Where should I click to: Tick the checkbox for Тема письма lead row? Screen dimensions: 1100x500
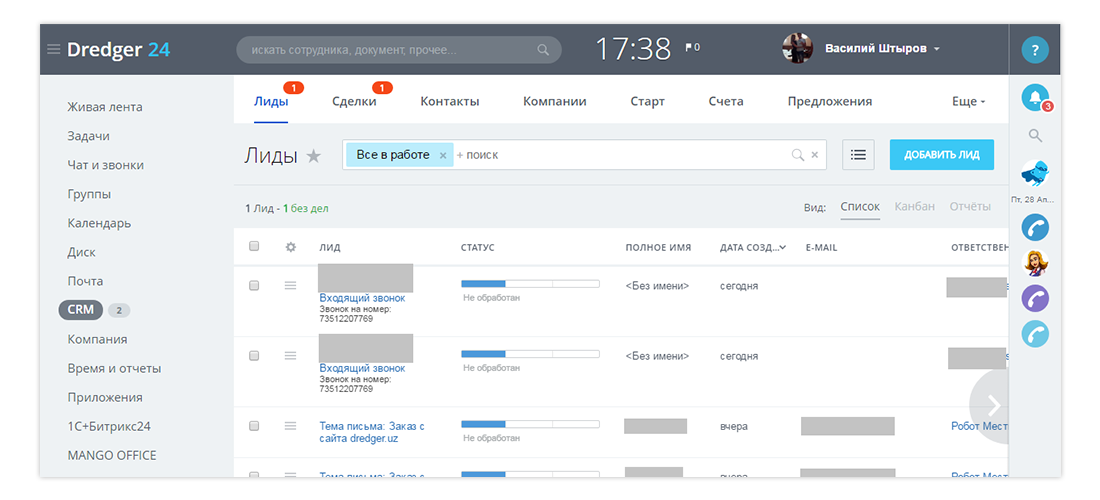(x=254, y=426)
